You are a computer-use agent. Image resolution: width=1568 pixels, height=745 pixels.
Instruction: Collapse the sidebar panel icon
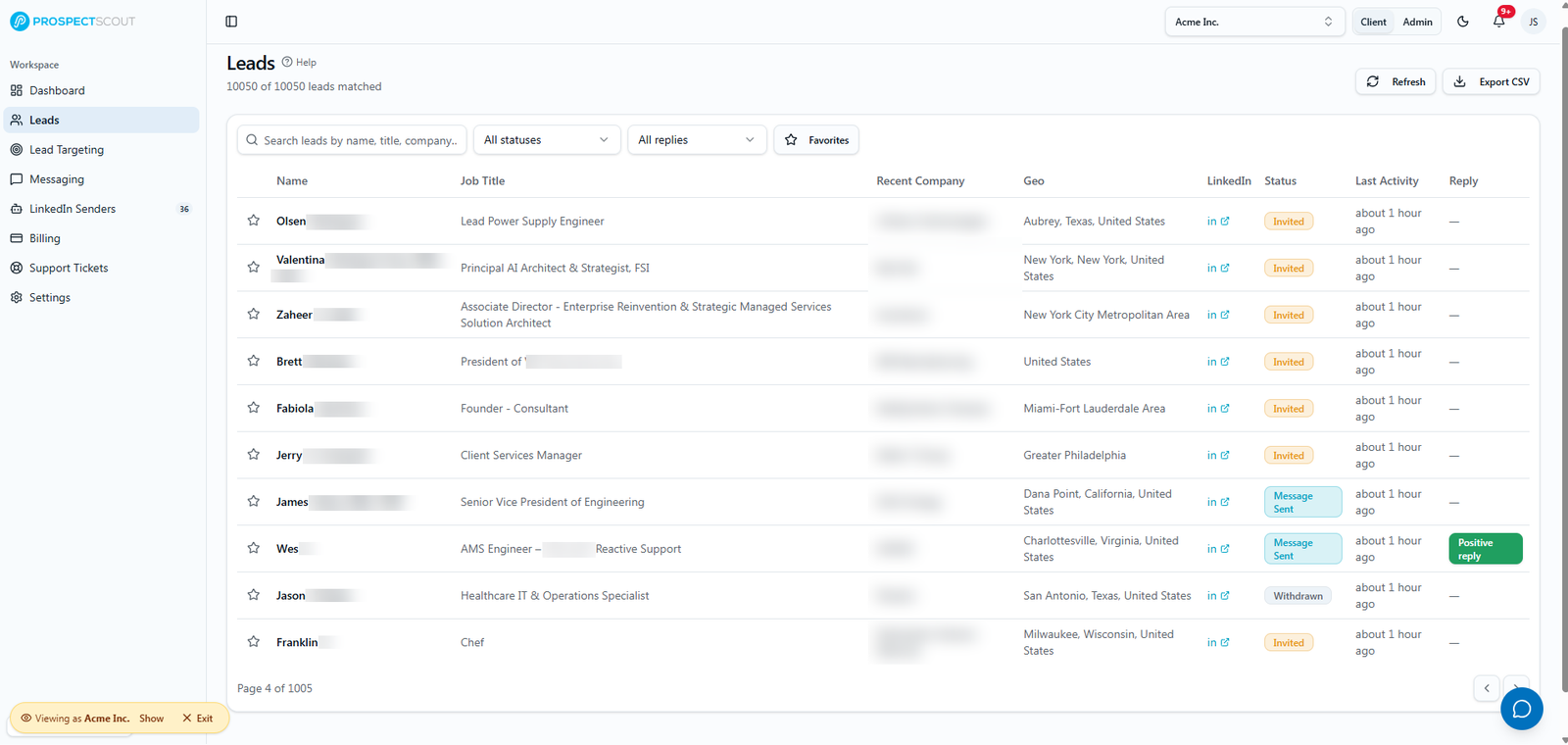231,22
